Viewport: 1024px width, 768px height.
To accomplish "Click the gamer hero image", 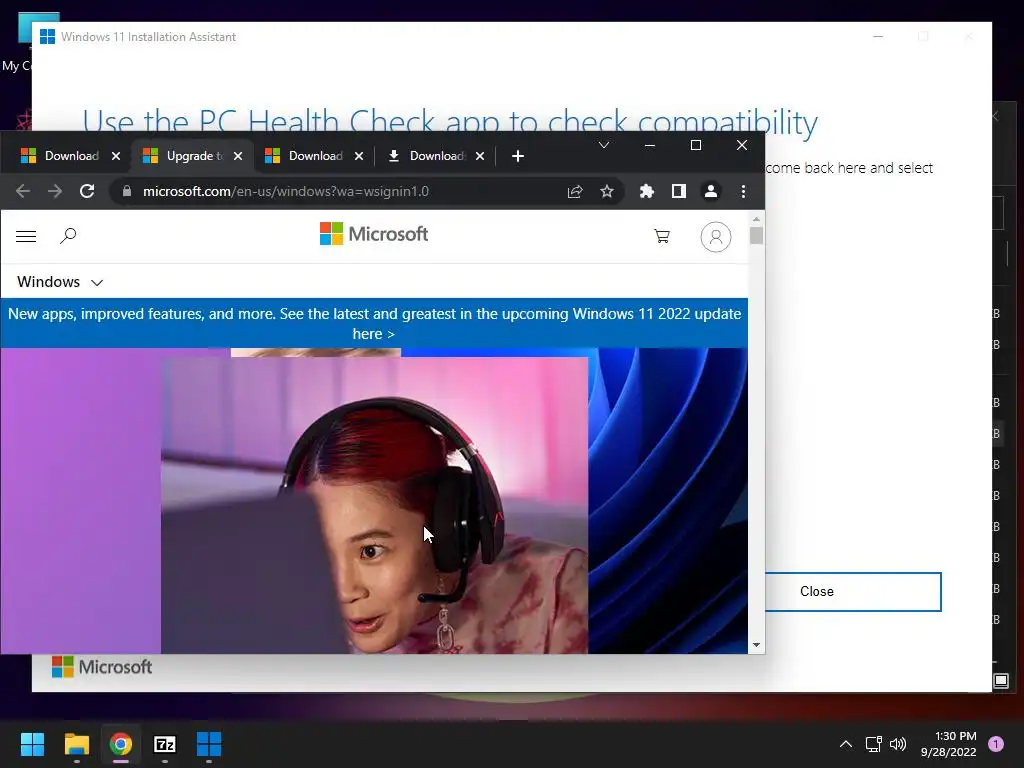I will pyautogui.click(x=374, y=505).
